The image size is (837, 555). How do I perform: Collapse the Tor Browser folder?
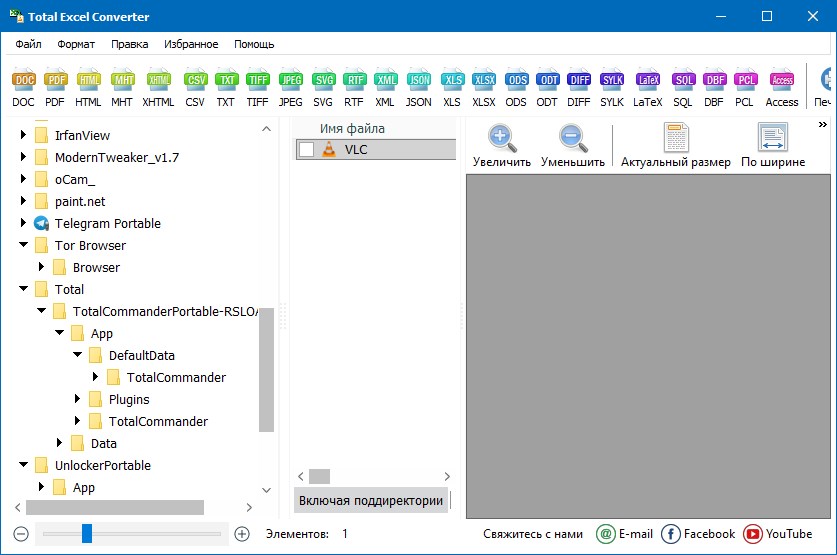[23, 244]
